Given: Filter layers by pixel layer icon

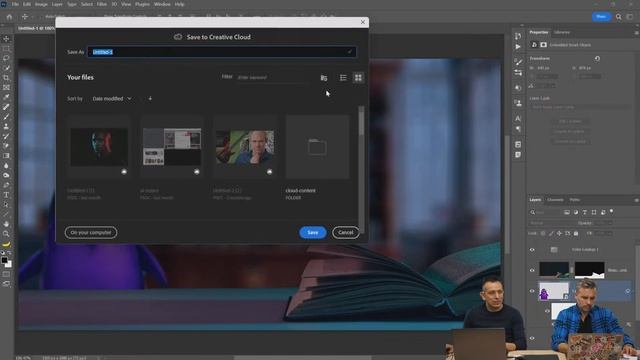Looking at the screenshot, I should (x=567, y=212).
